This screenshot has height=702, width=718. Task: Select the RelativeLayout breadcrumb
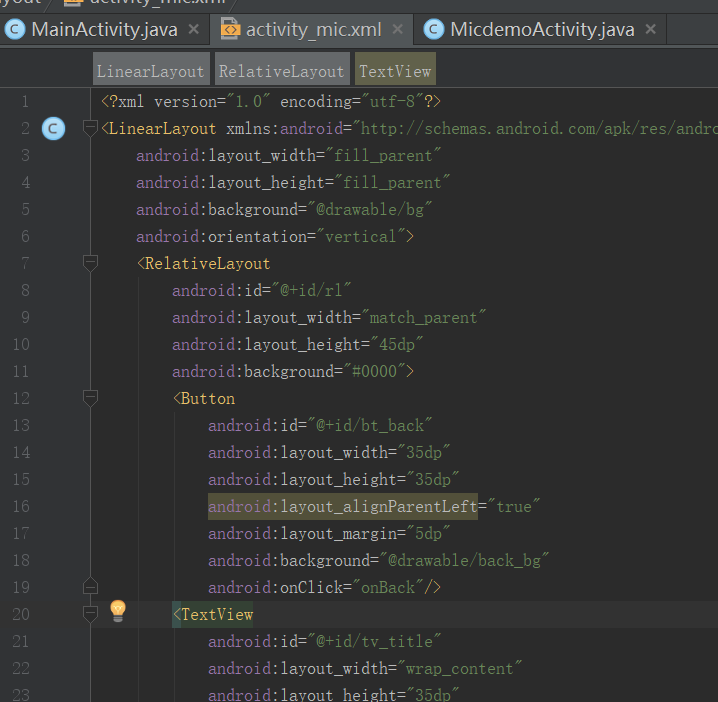(x=282, y=69)
